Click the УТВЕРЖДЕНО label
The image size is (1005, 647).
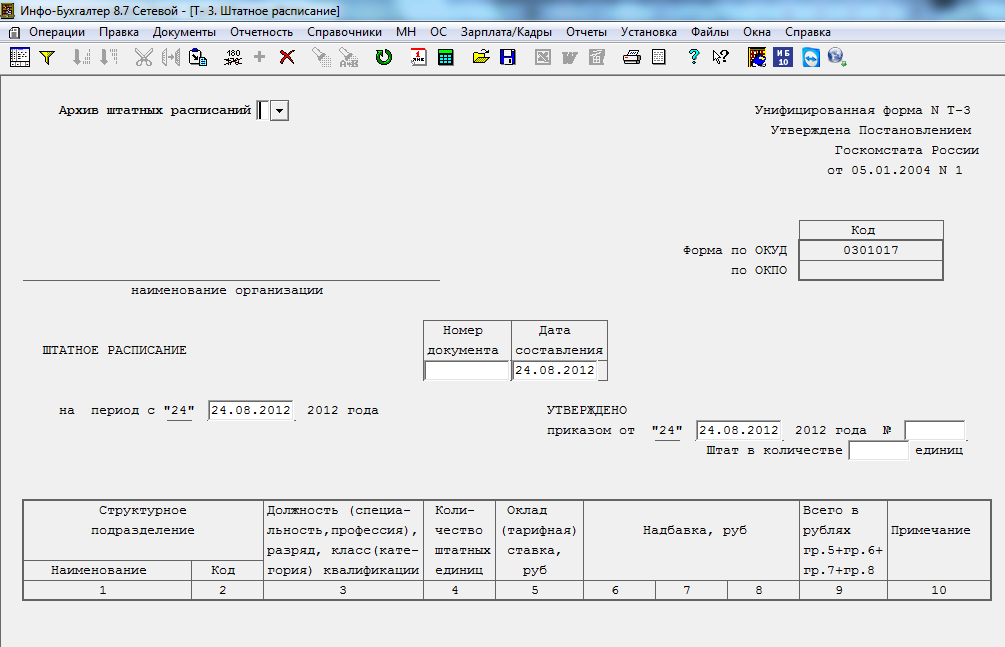click(x=587, y=410)
